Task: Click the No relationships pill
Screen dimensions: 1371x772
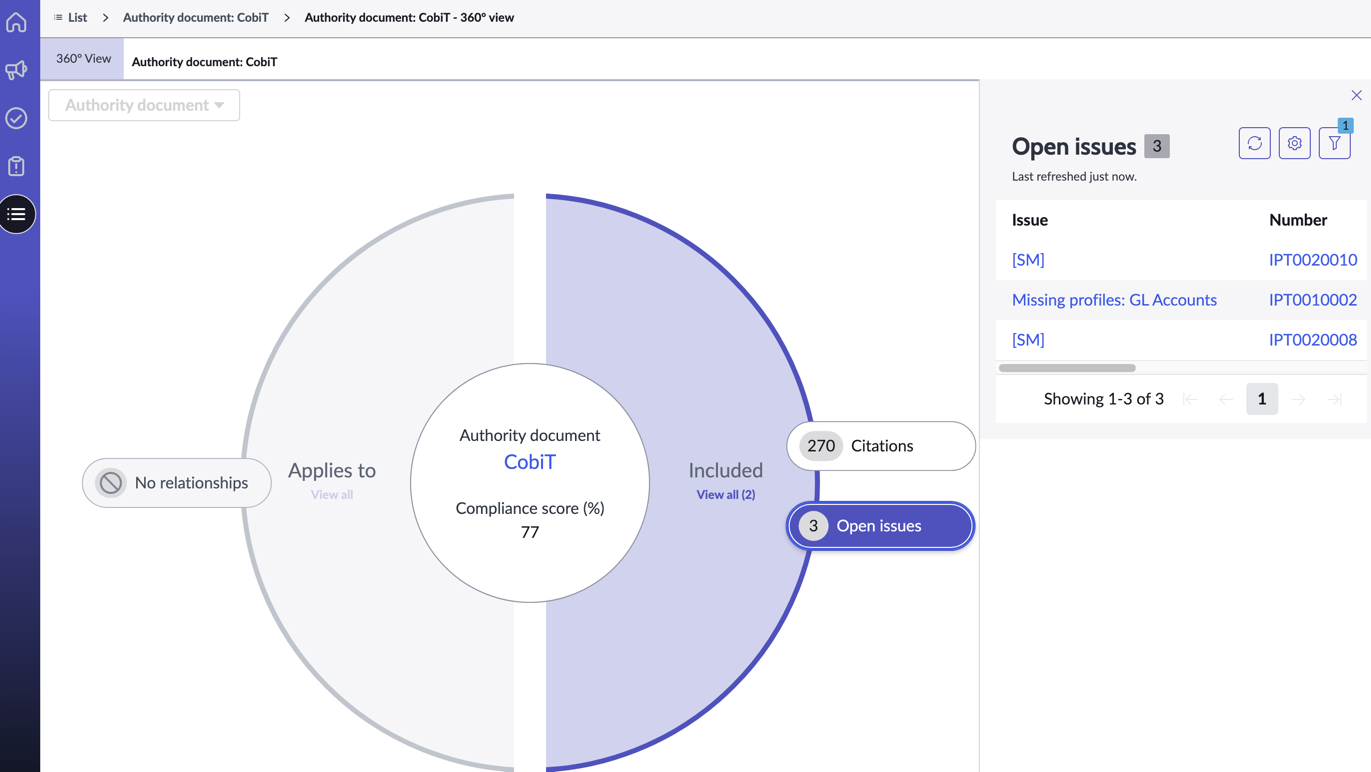Action: tap(177, 483)
